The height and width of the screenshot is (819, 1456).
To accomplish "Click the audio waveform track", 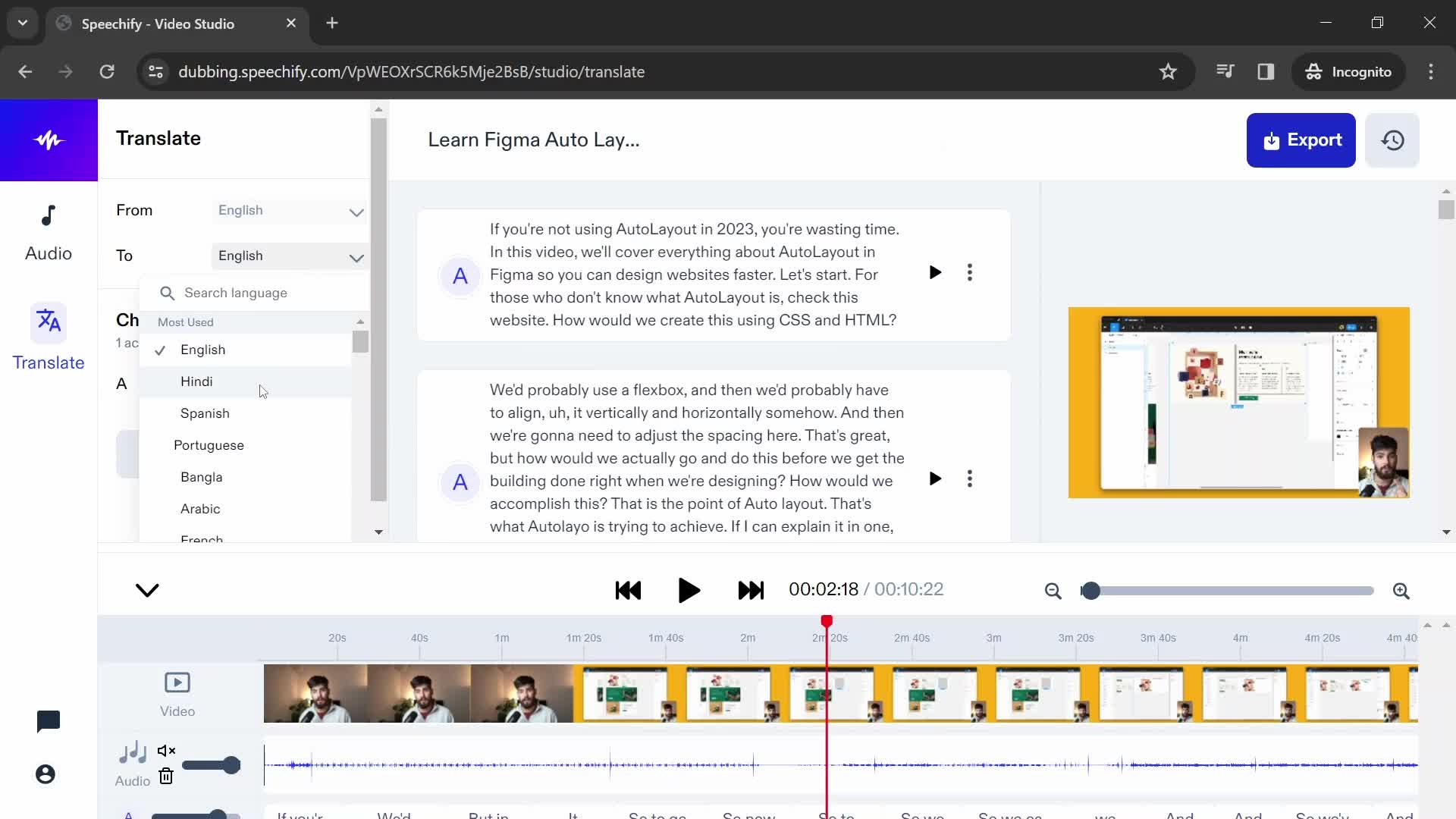I will click(840, 765).
